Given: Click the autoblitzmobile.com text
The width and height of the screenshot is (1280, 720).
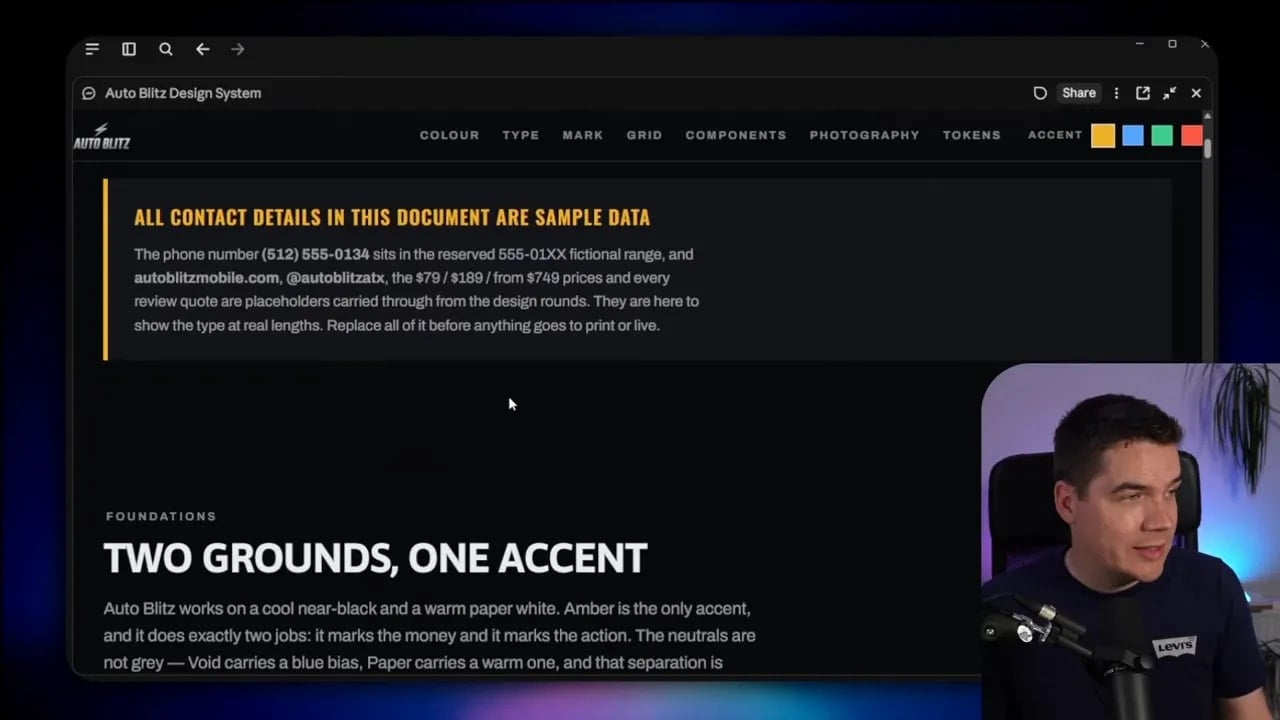Looking at the screenshot, I should tap(206, 278).
